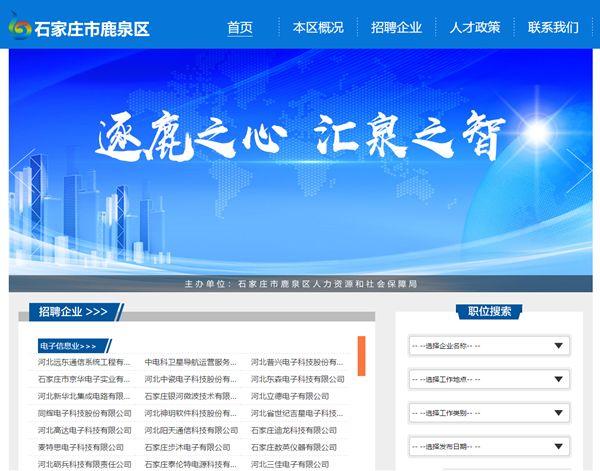Open company link 河北东森电子科技有限公司

coord(297,379)
